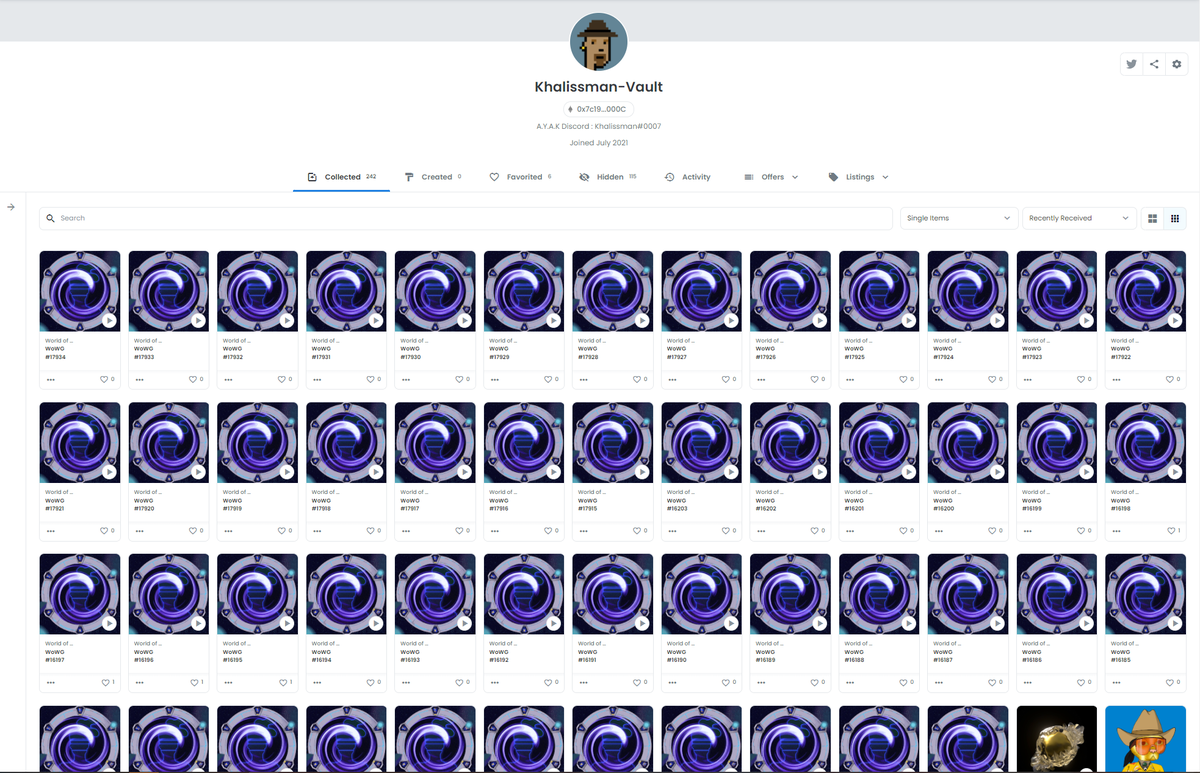Open more options for WoWG #17918
Image resolution: width=1200 pixels, height=773 pixels.
[317, 531]
